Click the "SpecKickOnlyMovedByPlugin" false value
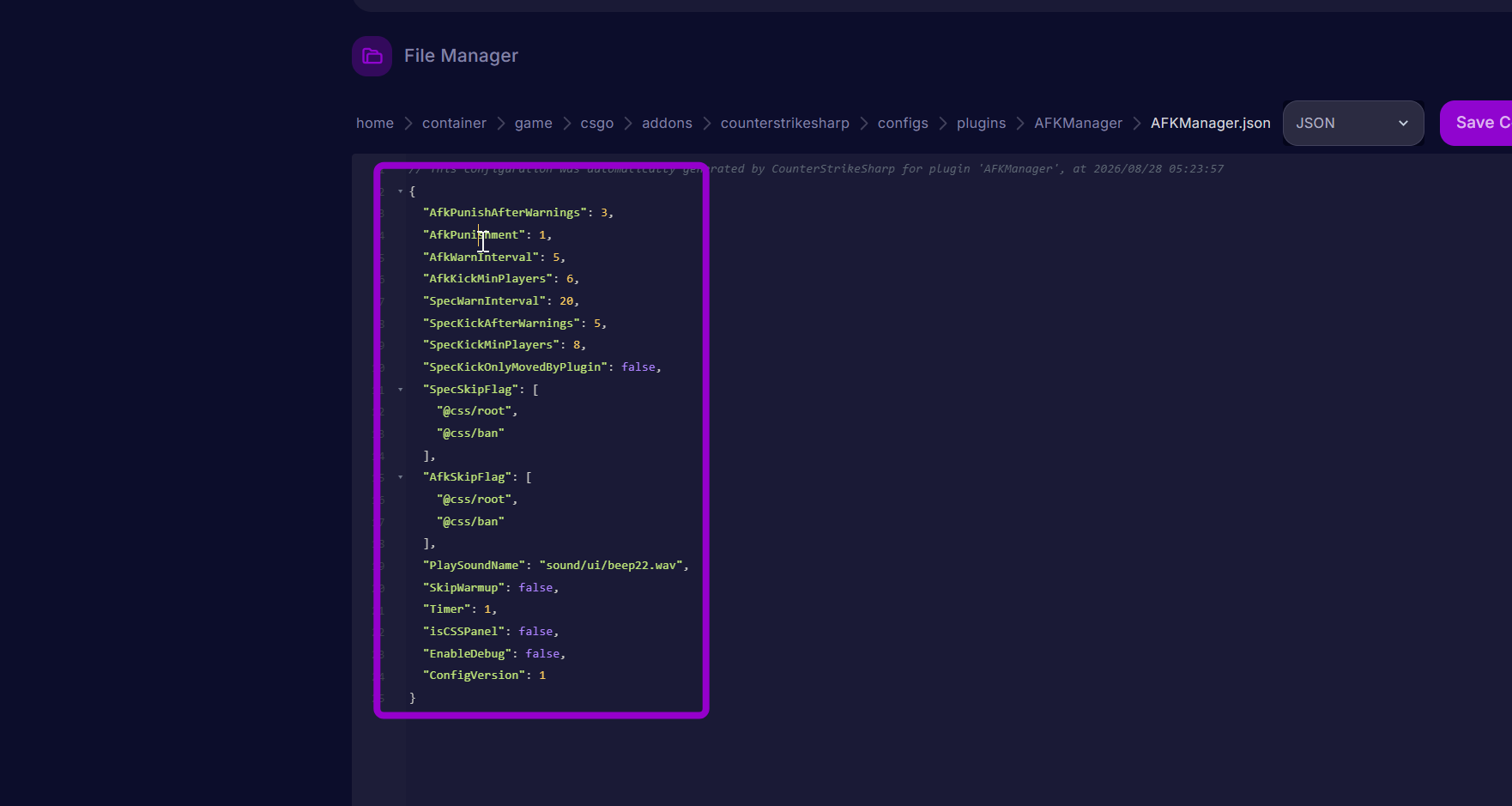 (638, 367)
